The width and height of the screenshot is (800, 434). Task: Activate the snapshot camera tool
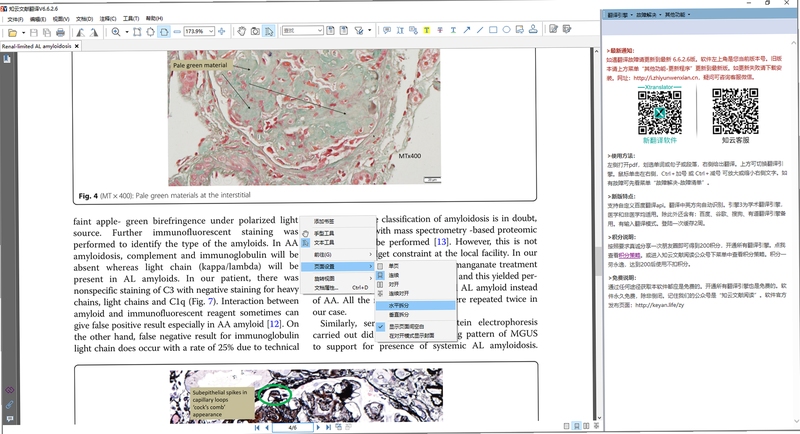point(255,31)
